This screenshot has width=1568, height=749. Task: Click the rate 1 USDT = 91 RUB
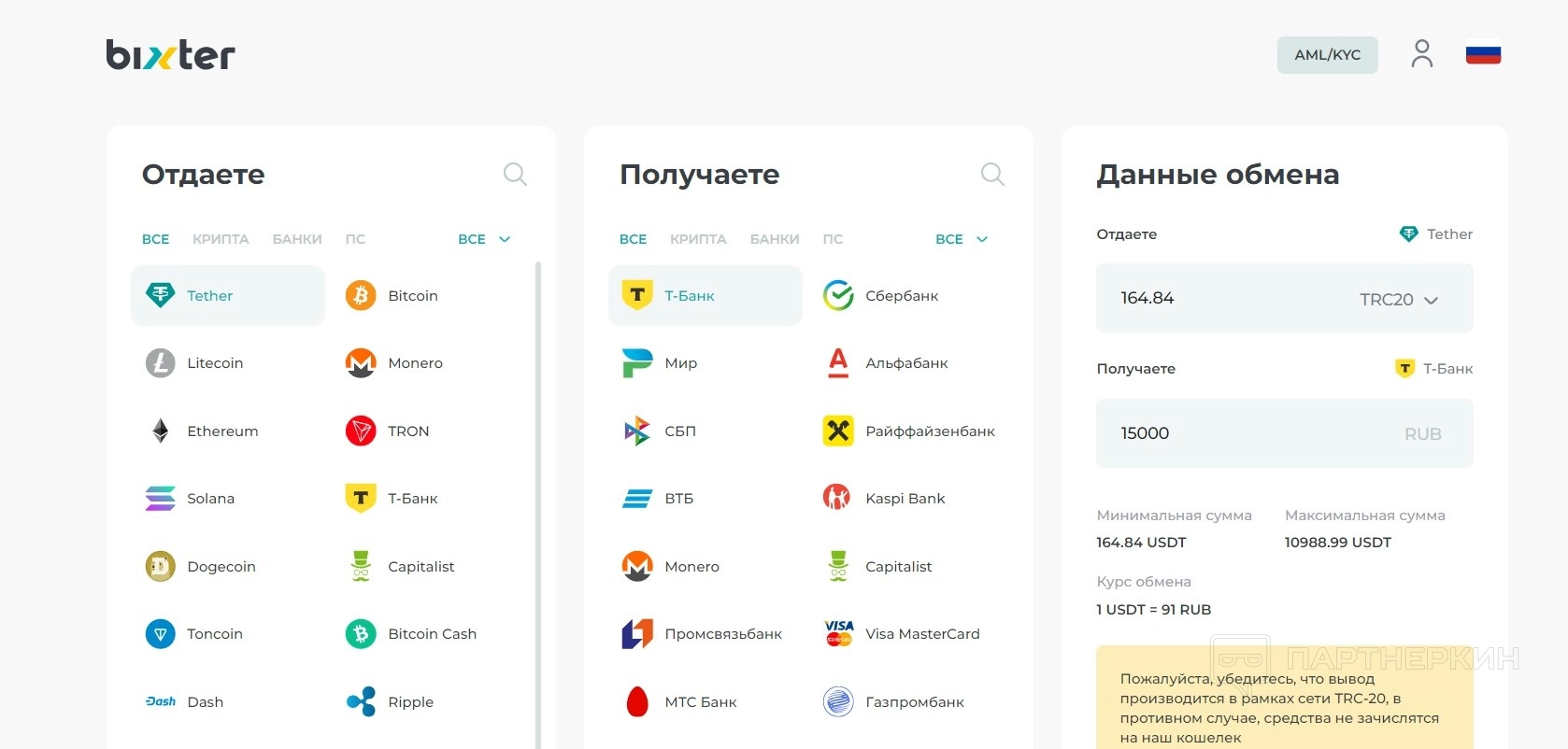(1153, 610)
